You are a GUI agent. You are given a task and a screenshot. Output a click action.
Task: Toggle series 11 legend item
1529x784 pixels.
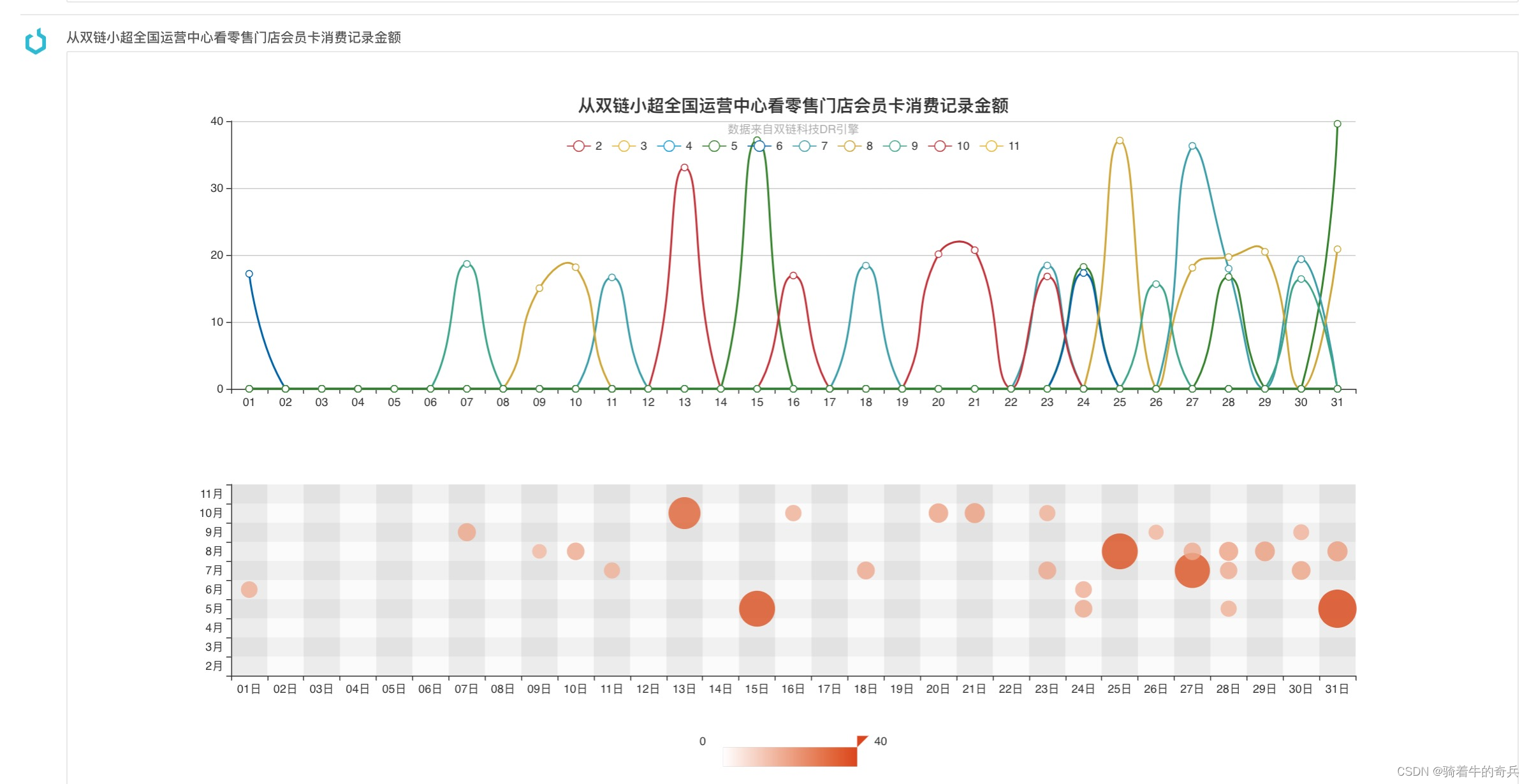pos(991,146)
